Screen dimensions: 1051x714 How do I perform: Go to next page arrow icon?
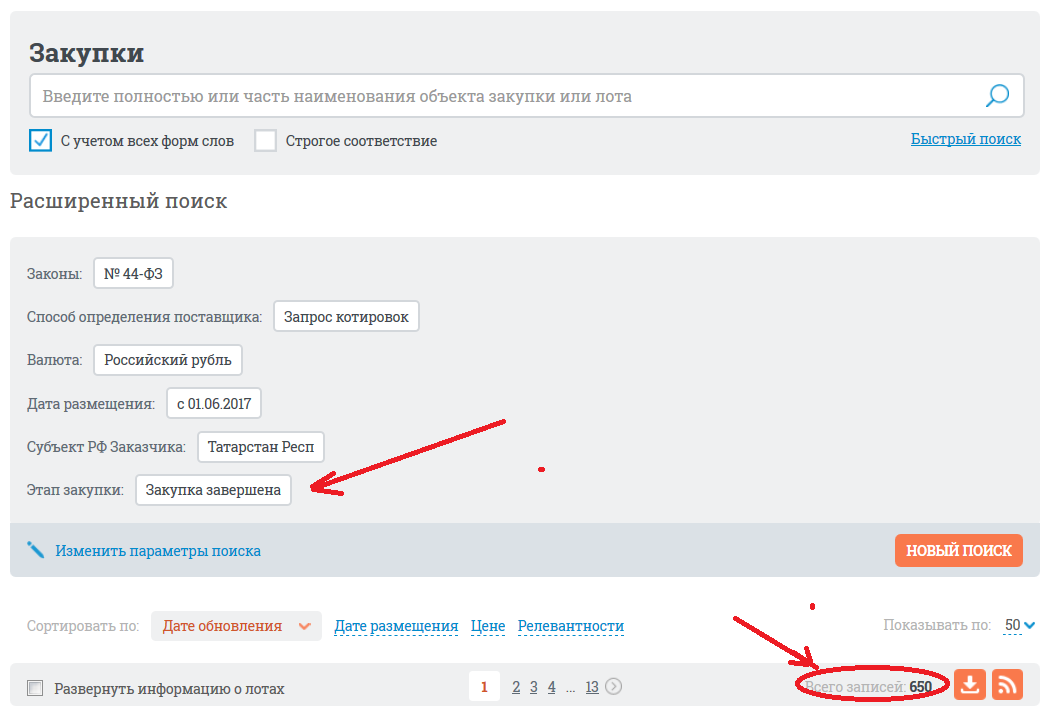tap(614, 686)
